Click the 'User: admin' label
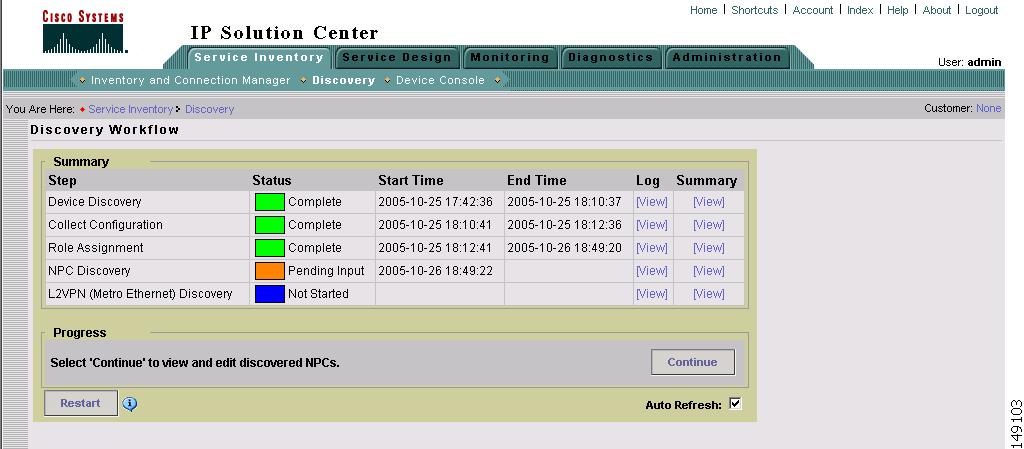The image size is (1024, 449). [x=970, y=62]
